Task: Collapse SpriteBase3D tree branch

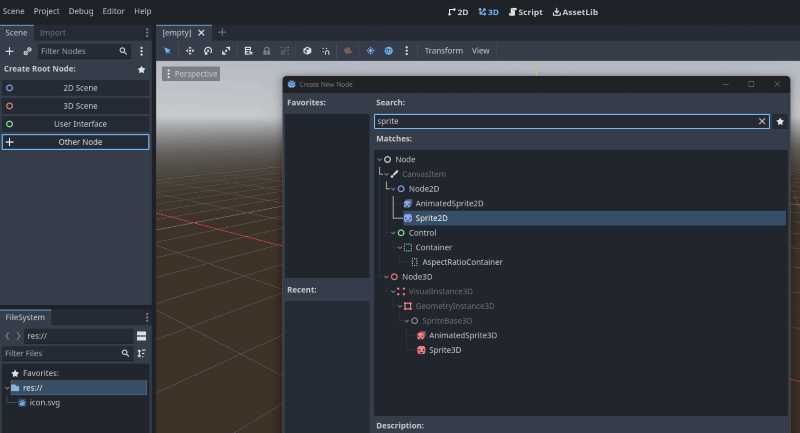Action: 406,321
